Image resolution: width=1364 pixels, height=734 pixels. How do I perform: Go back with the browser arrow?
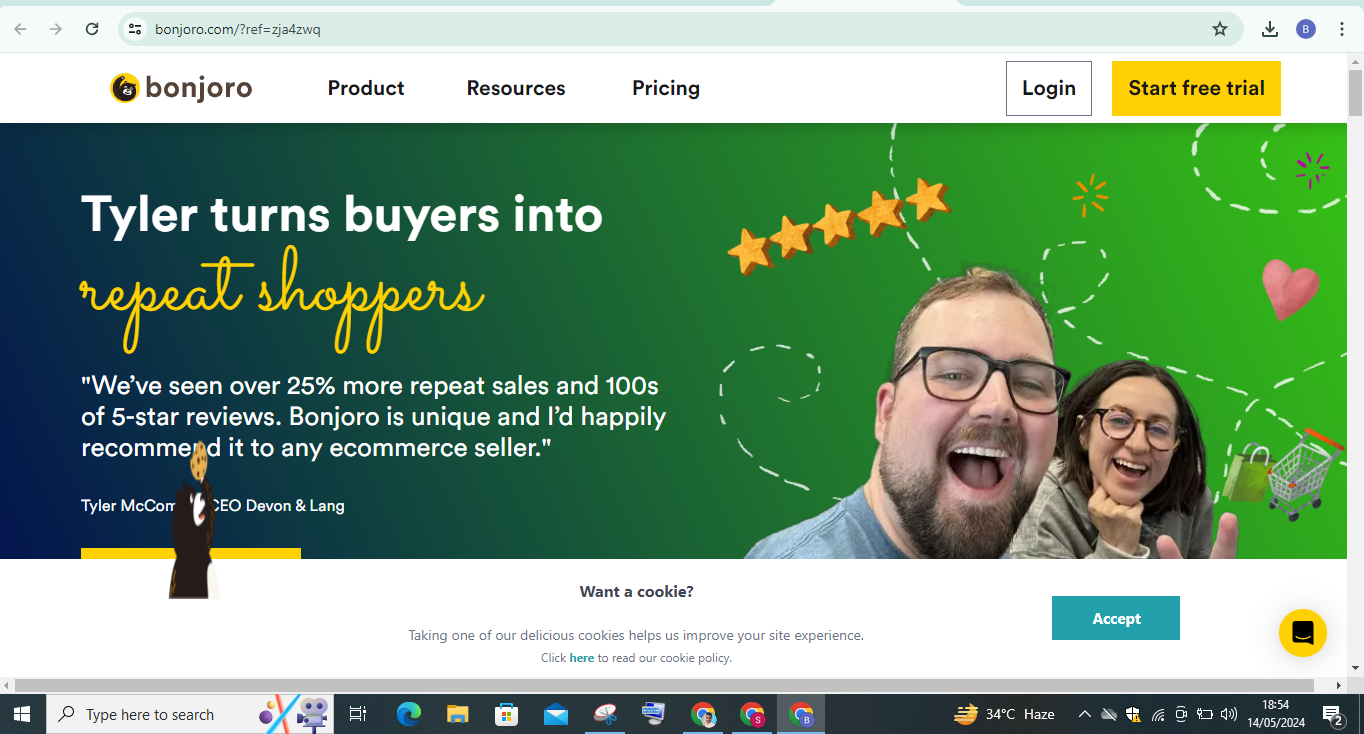(x=20, y=29)
